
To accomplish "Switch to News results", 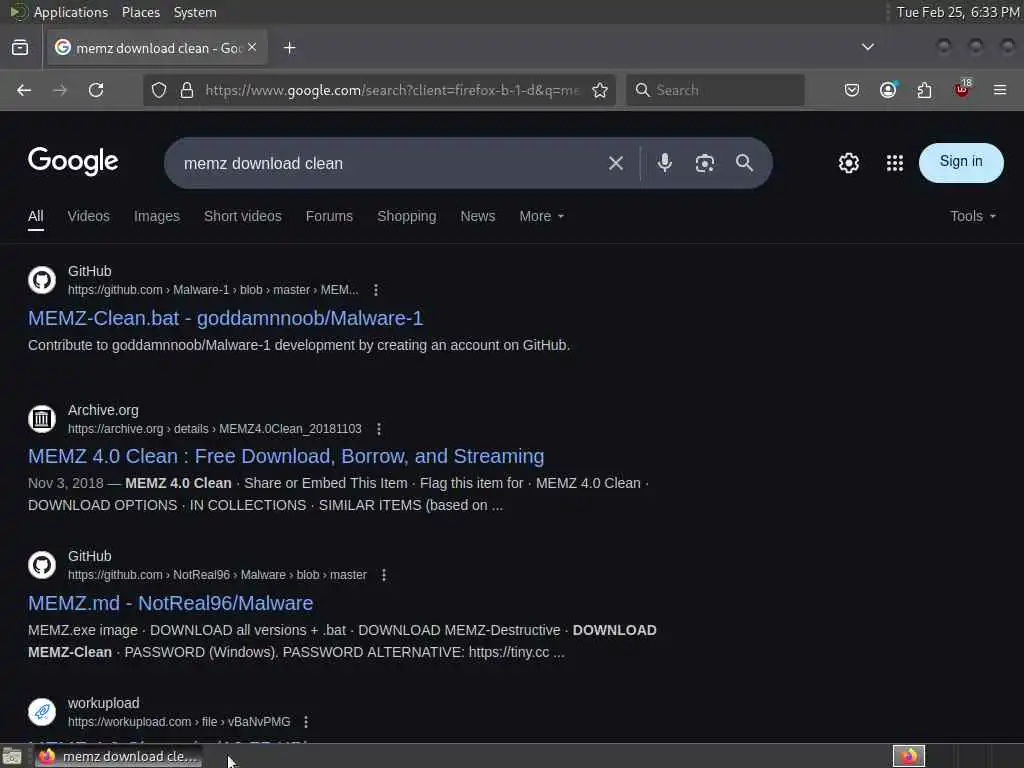I will [x=477, y=216].
